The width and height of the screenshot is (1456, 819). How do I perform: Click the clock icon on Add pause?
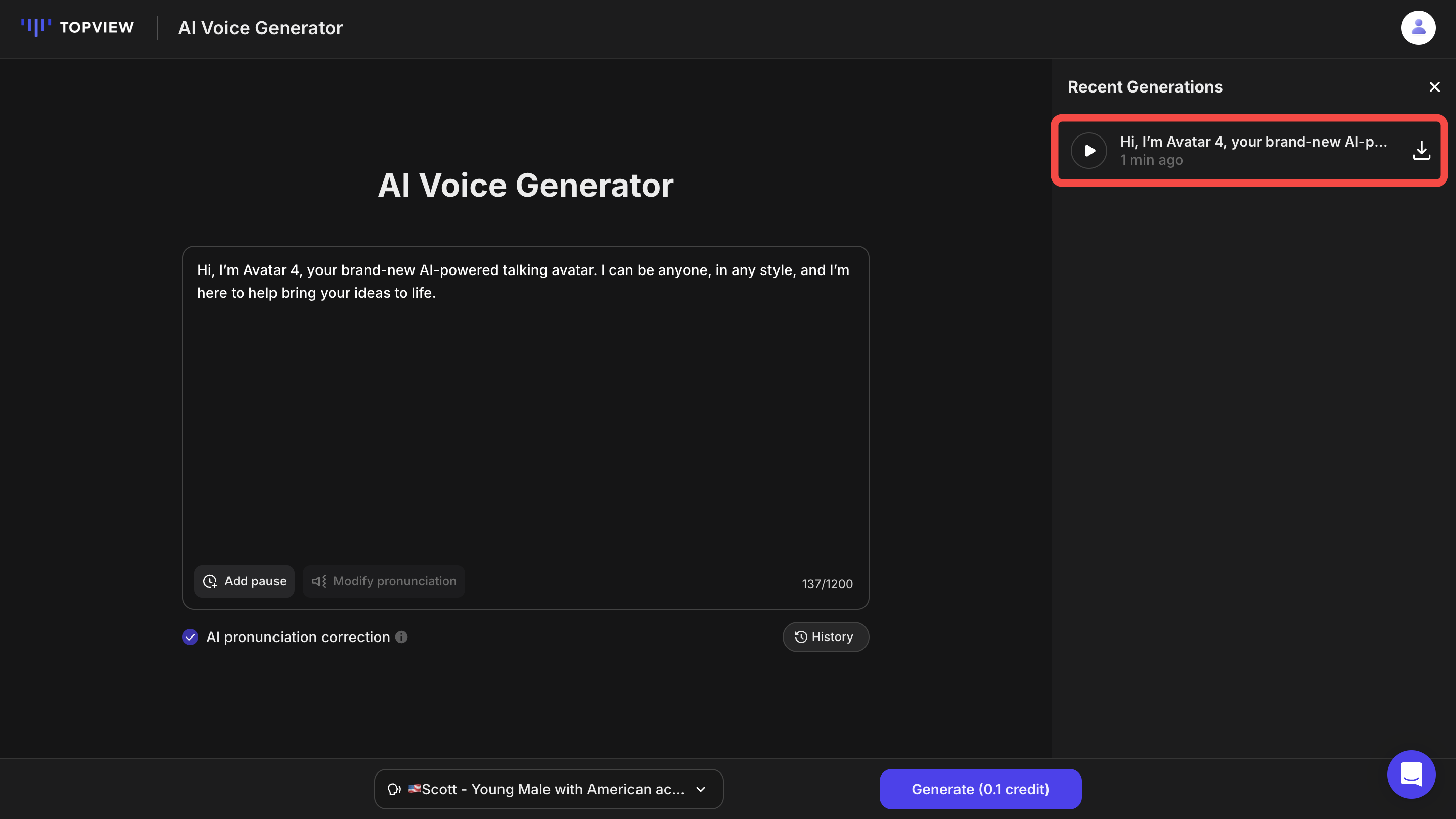pos(210,581)
